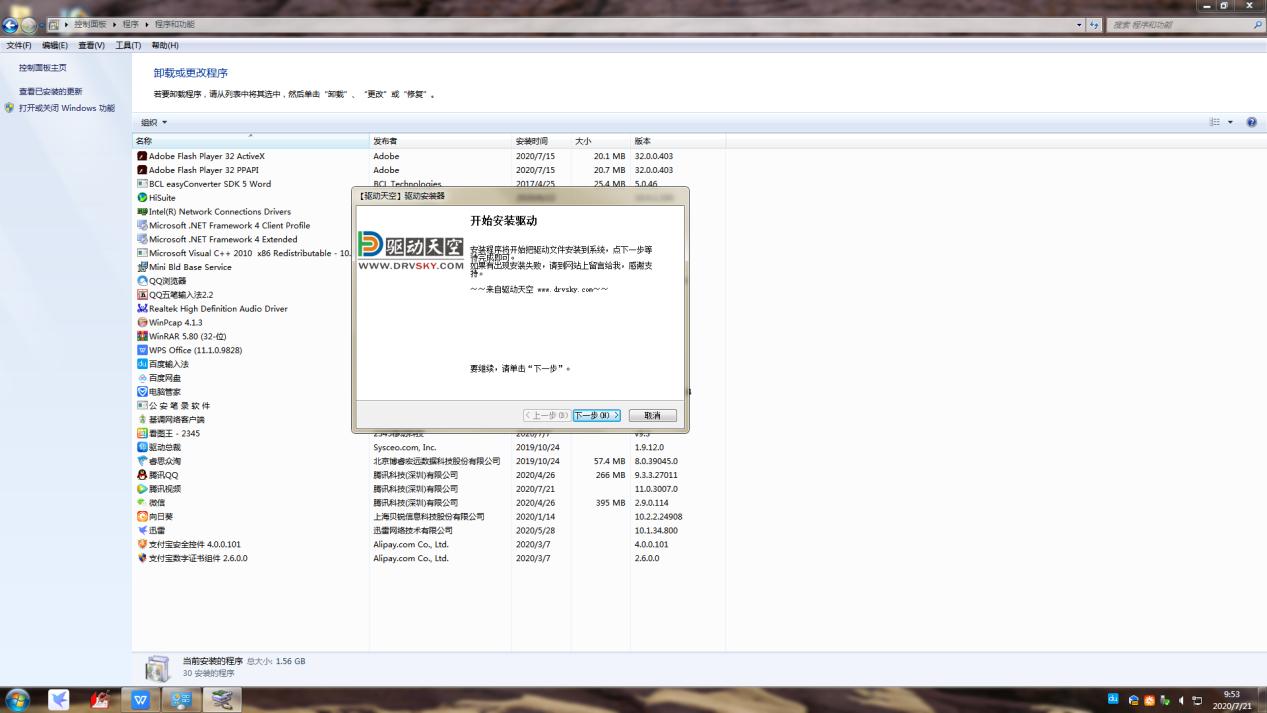
Task: Sort by 名称 column header
Action: [251, 141]
